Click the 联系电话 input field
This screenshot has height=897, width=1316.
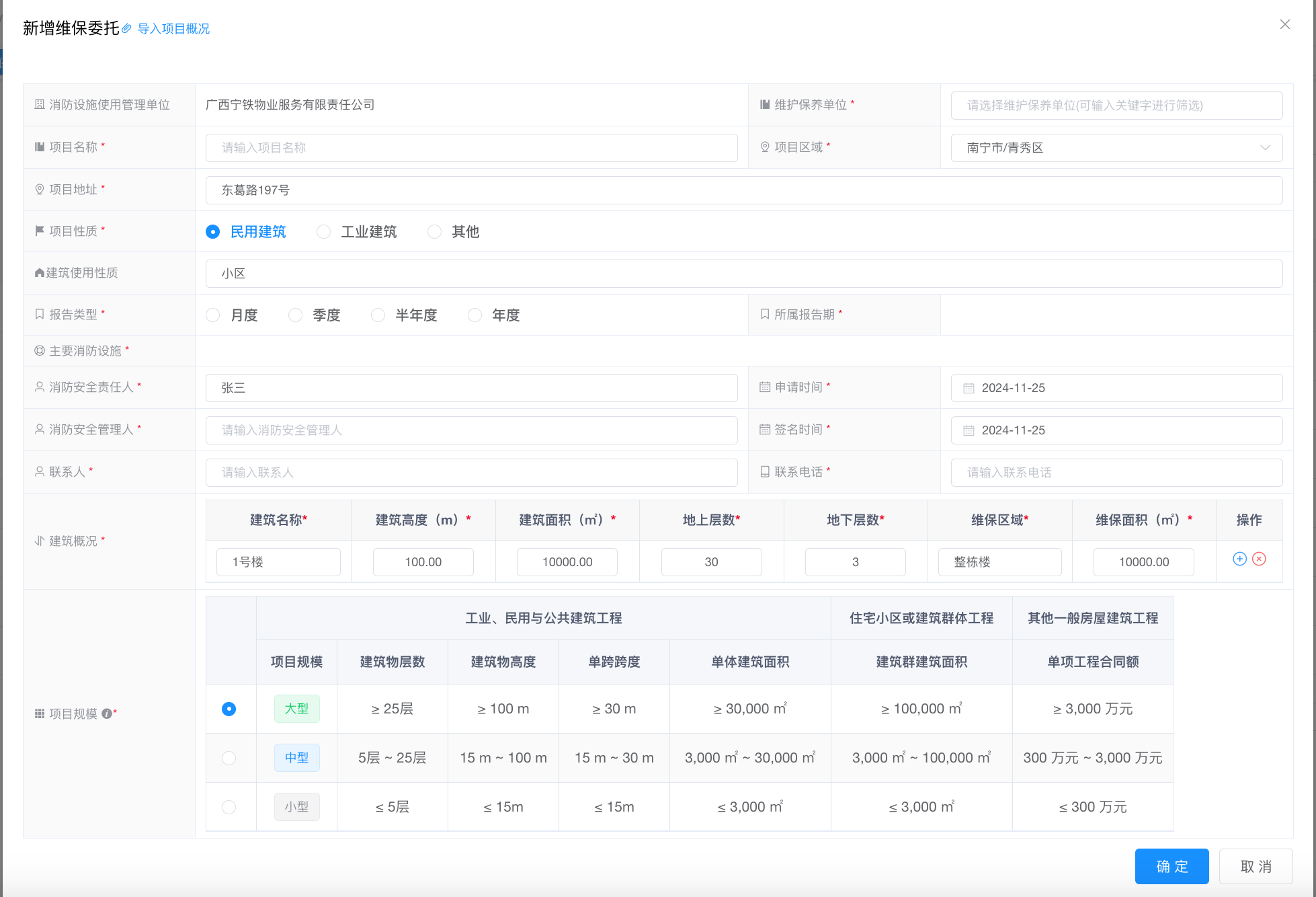(1116, 473)
